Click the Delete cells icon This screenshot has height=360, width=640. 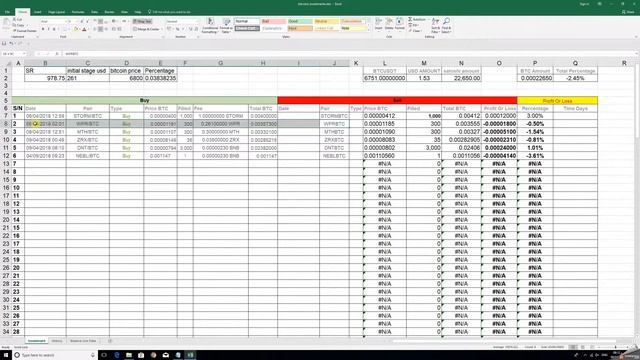389,24
